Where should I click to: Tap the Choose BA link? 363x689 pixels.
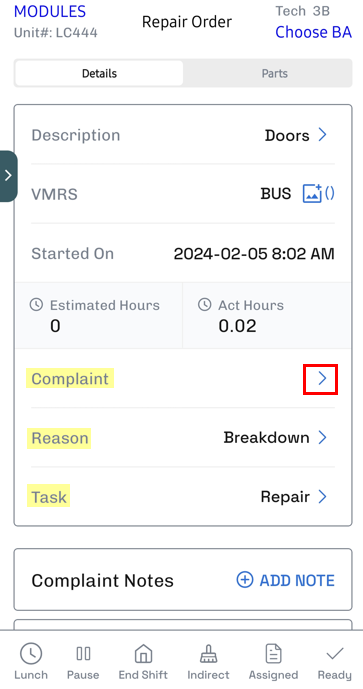point(313,32)
